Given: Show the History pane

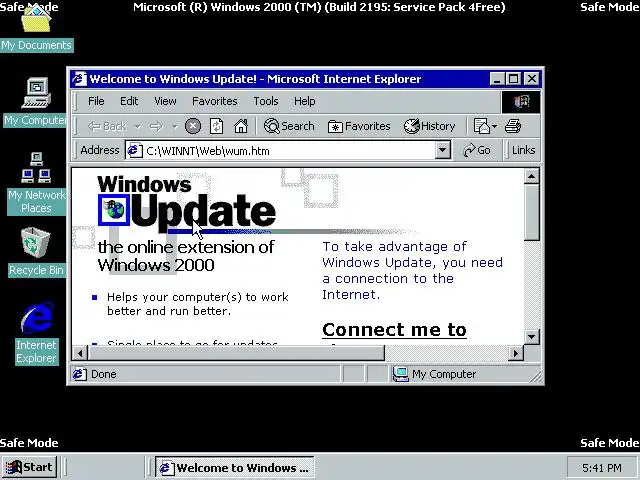Looking at the screenshot, I should click(x=429, y=126).
